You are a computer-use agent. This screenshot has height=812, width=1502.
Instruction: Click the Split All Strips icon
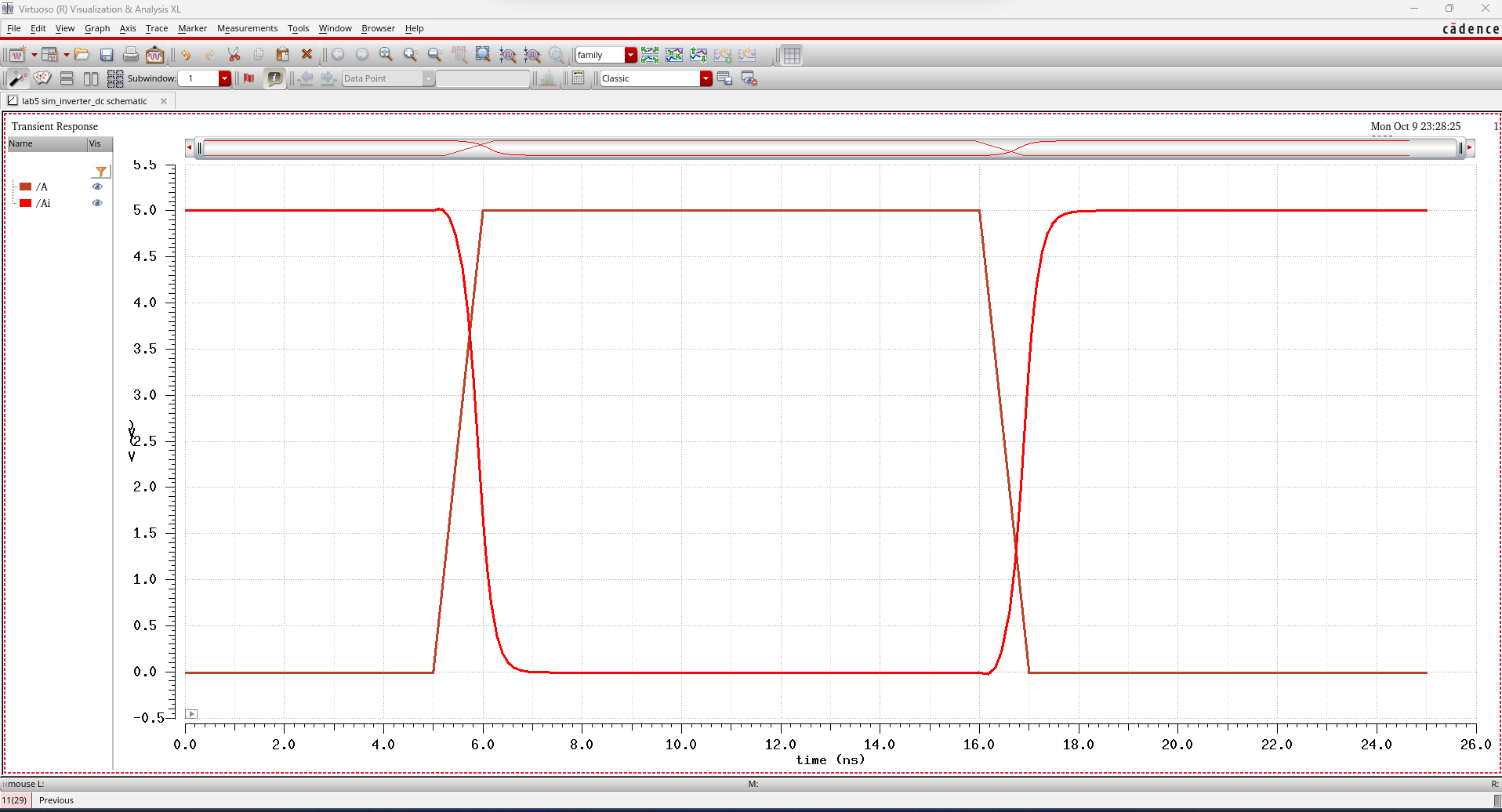coord(650,55)
